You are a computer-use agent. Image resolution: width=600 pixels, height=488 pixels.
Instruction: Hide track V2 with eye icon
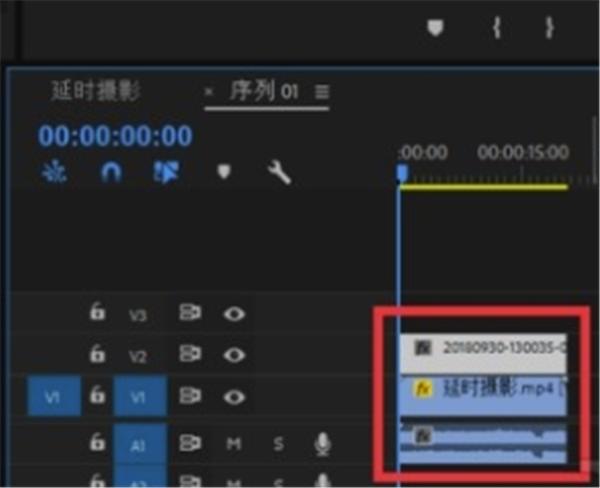point(234,356)
